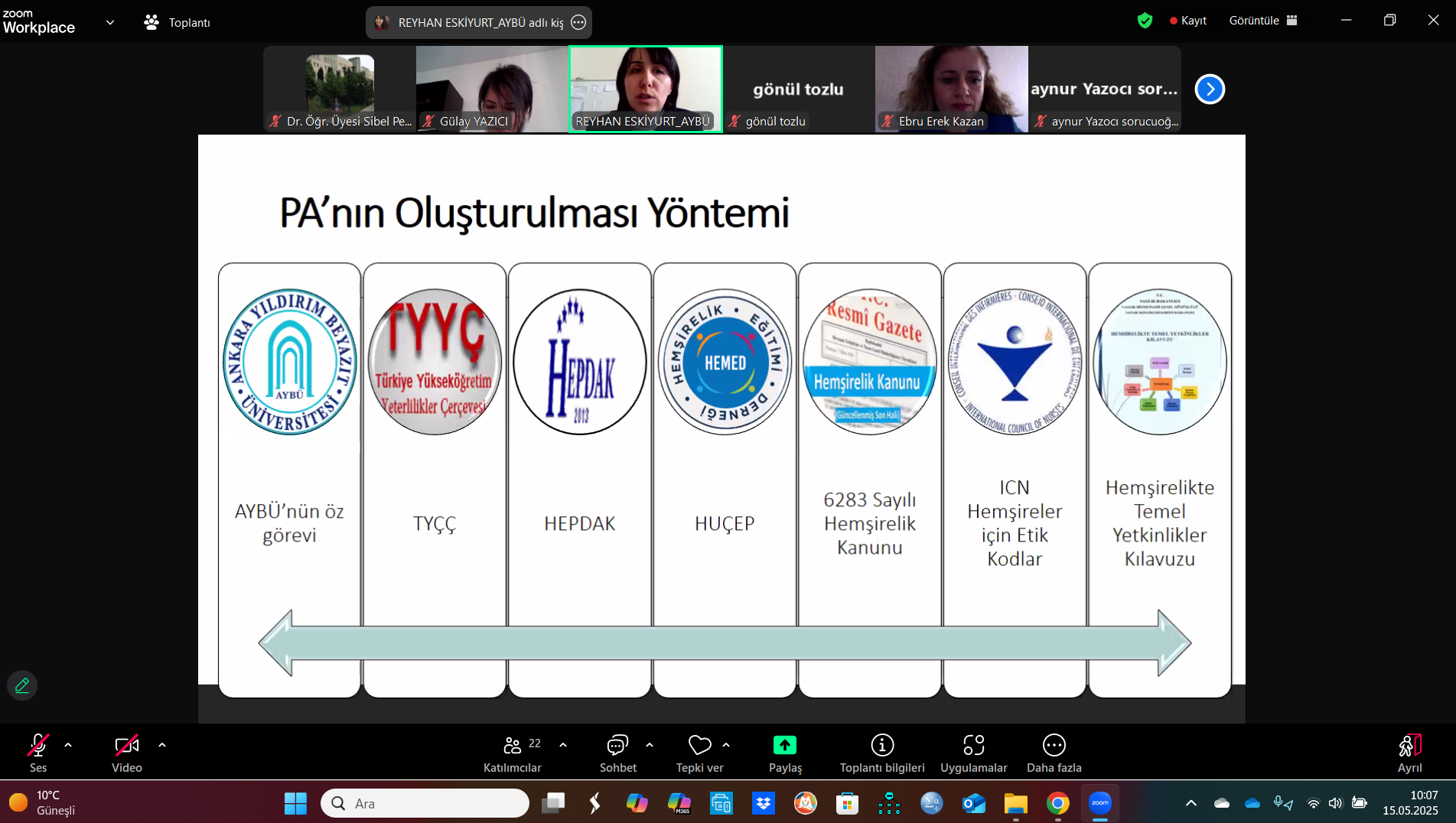Viewport: 1456px width, 823px height.
Task: Switch to the Toplantı tab
Action: tap(178, 22)
